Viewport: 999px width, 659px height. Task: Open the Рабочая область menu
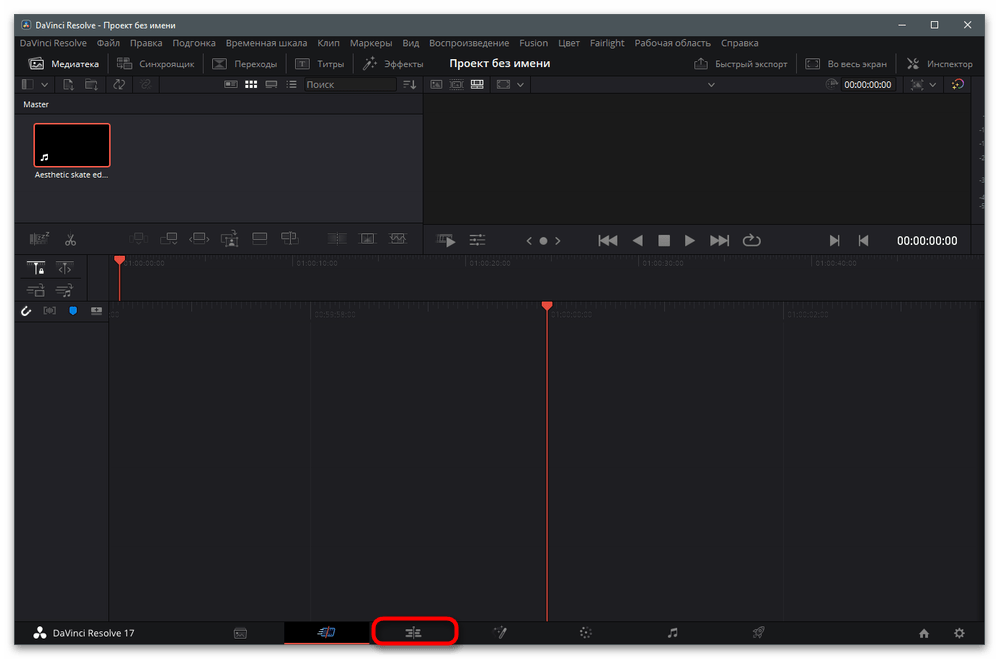click(x=672, y=43)
